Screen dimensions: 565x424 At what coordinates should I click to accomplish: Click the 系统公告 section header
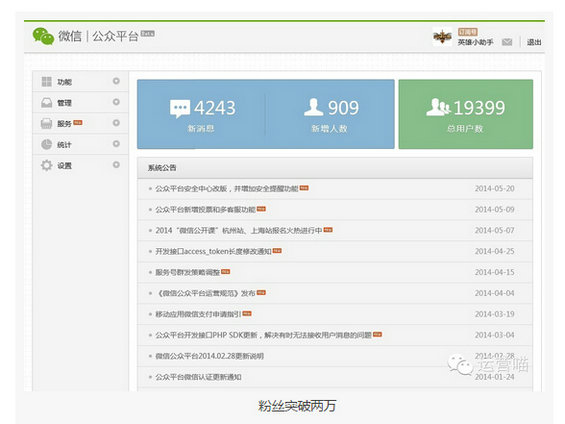335,168
